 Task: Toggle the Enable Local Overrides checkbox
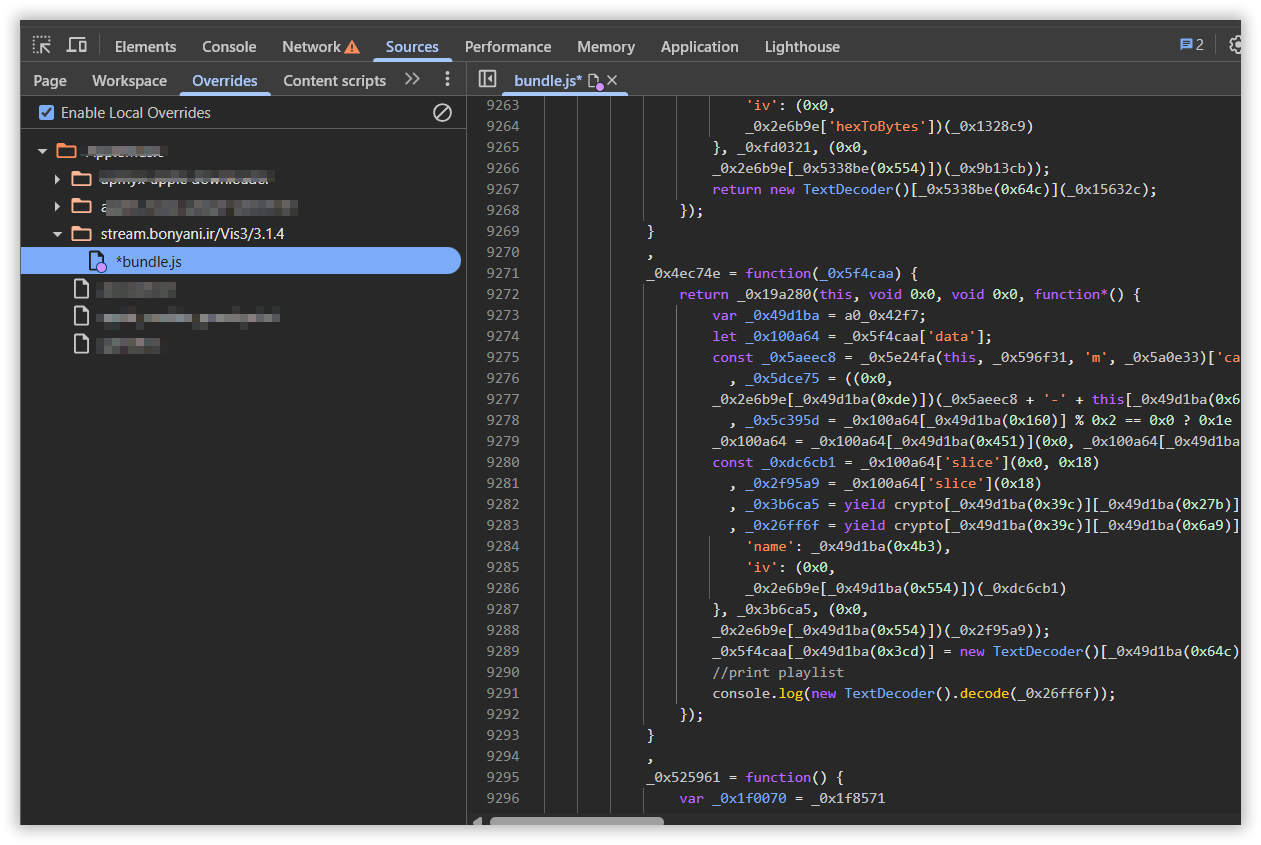pyautogui.click(x=46, y=113)
